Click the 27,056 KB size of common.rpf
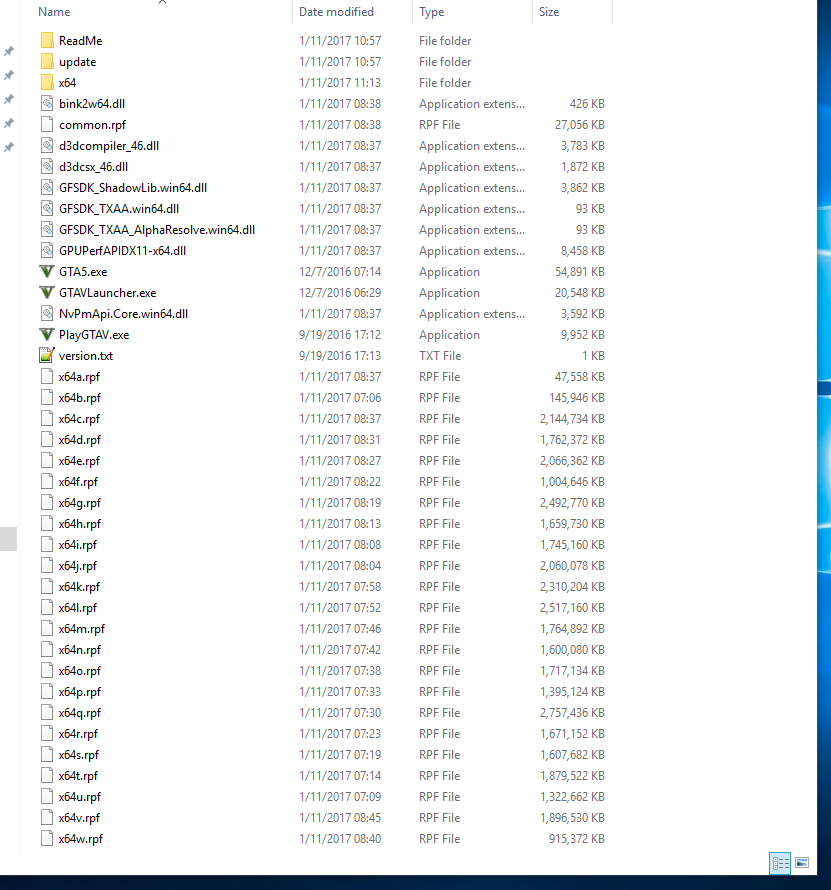This screenshot has width=831, height=890. point(580,125)
